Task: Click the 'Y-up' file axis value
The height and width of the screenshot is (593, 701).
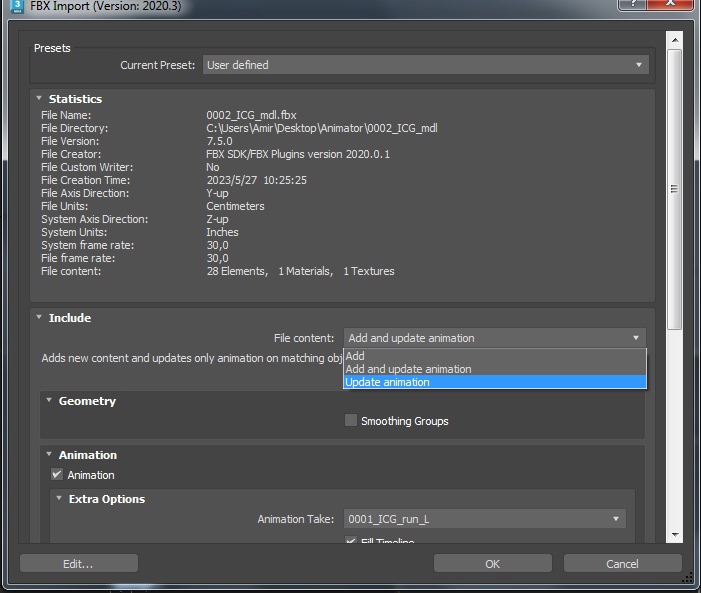Action: (217, 193)
